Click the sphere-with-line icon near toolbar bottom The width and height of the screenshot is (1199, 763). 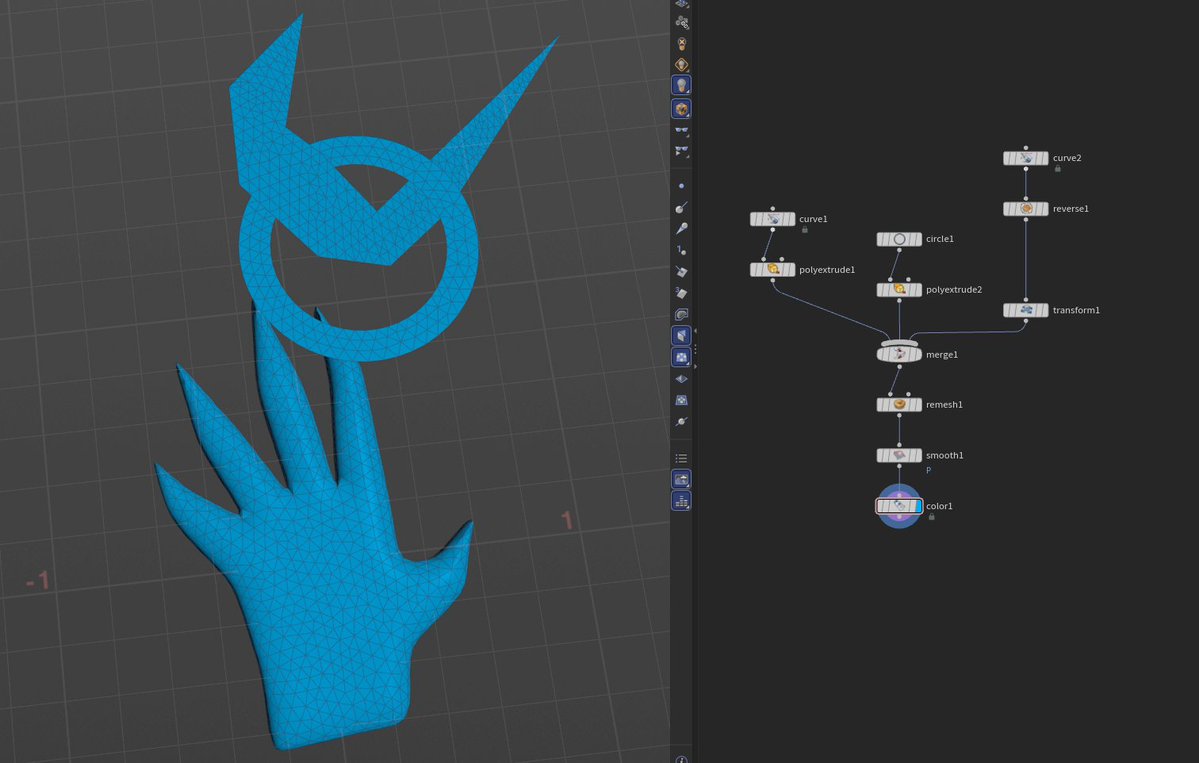pyautogui.click(x=681, y=421)
